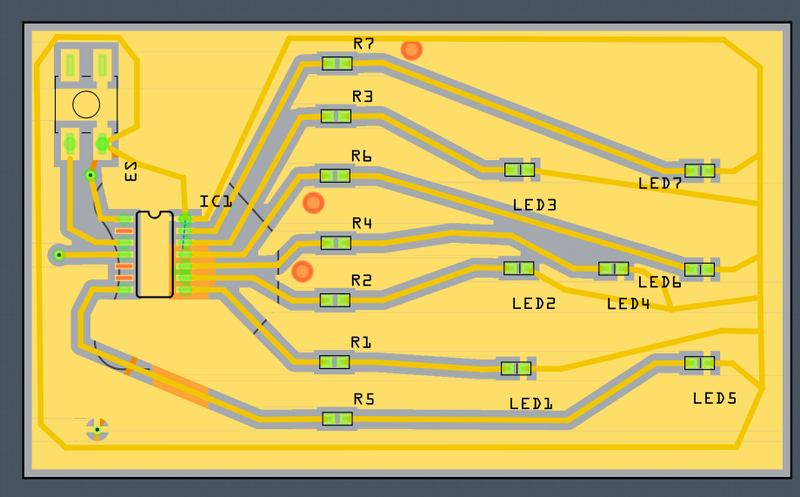Click the R4 resistor pads

pos(336,242)
